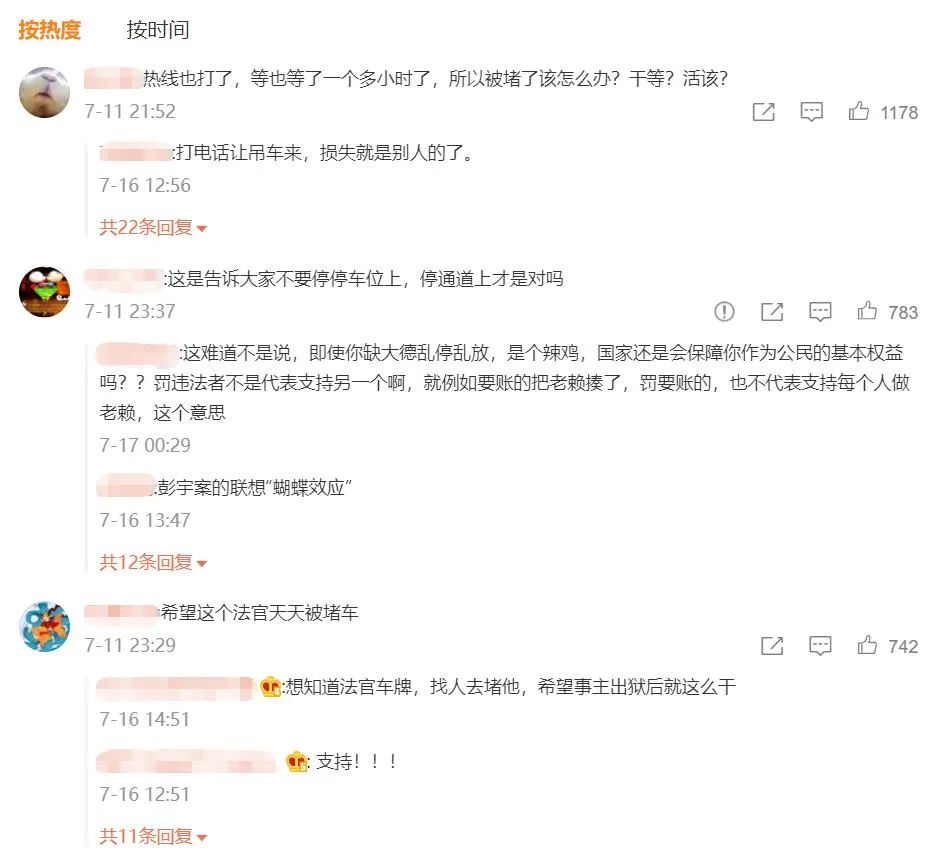Share the comment posted 7-11 23:29

[771, 646]
